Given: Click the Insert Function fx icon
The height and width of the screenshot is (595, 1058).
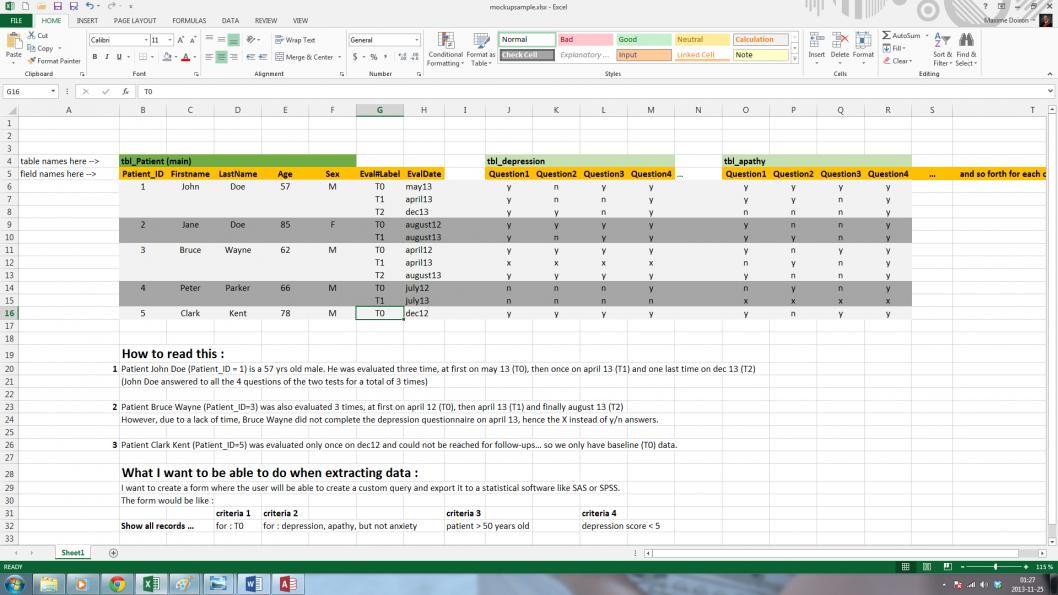Looking at the screenshot, I should [x=124, y=91].
